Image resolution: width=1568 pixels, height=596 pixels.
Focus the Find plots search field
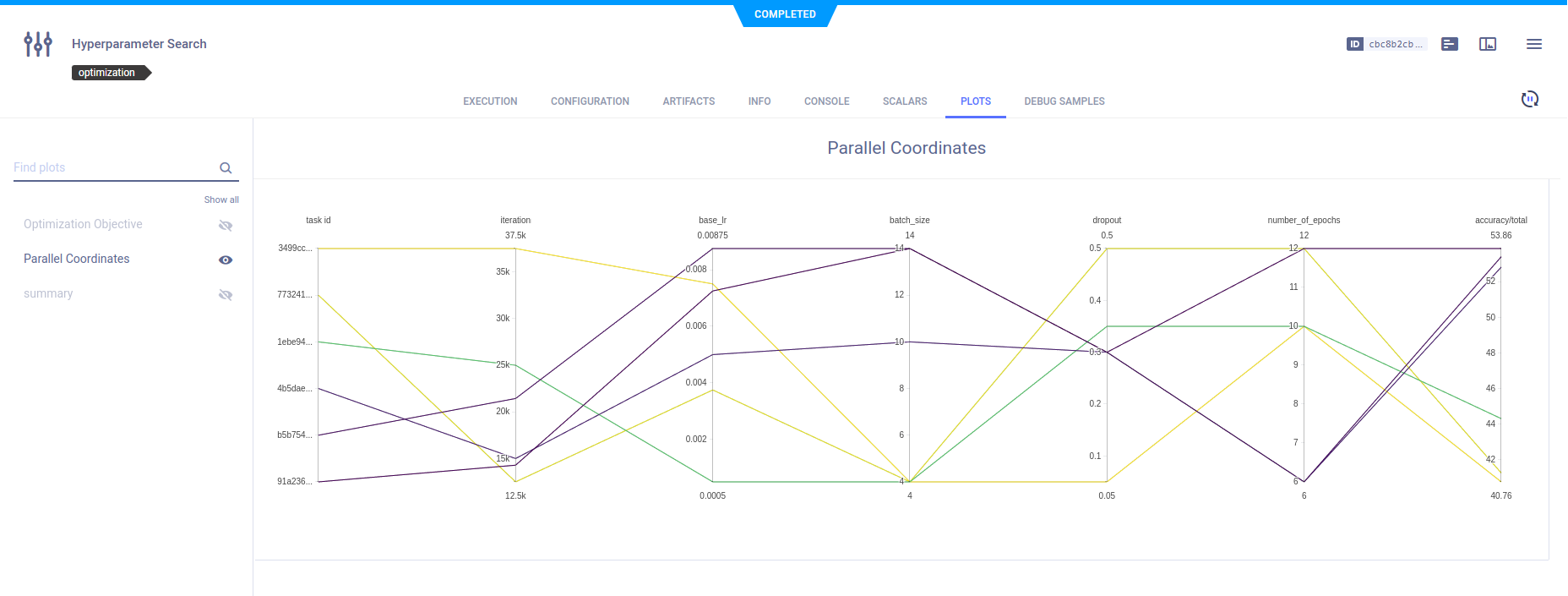click(x=114, y=167)
